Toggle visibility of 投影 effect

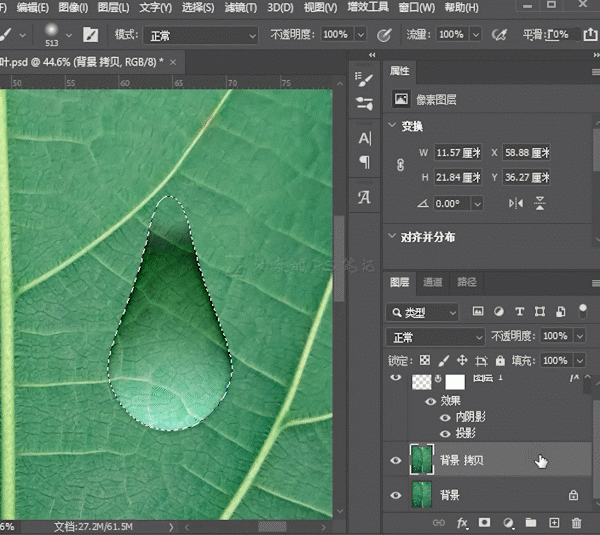click(445, 434)
